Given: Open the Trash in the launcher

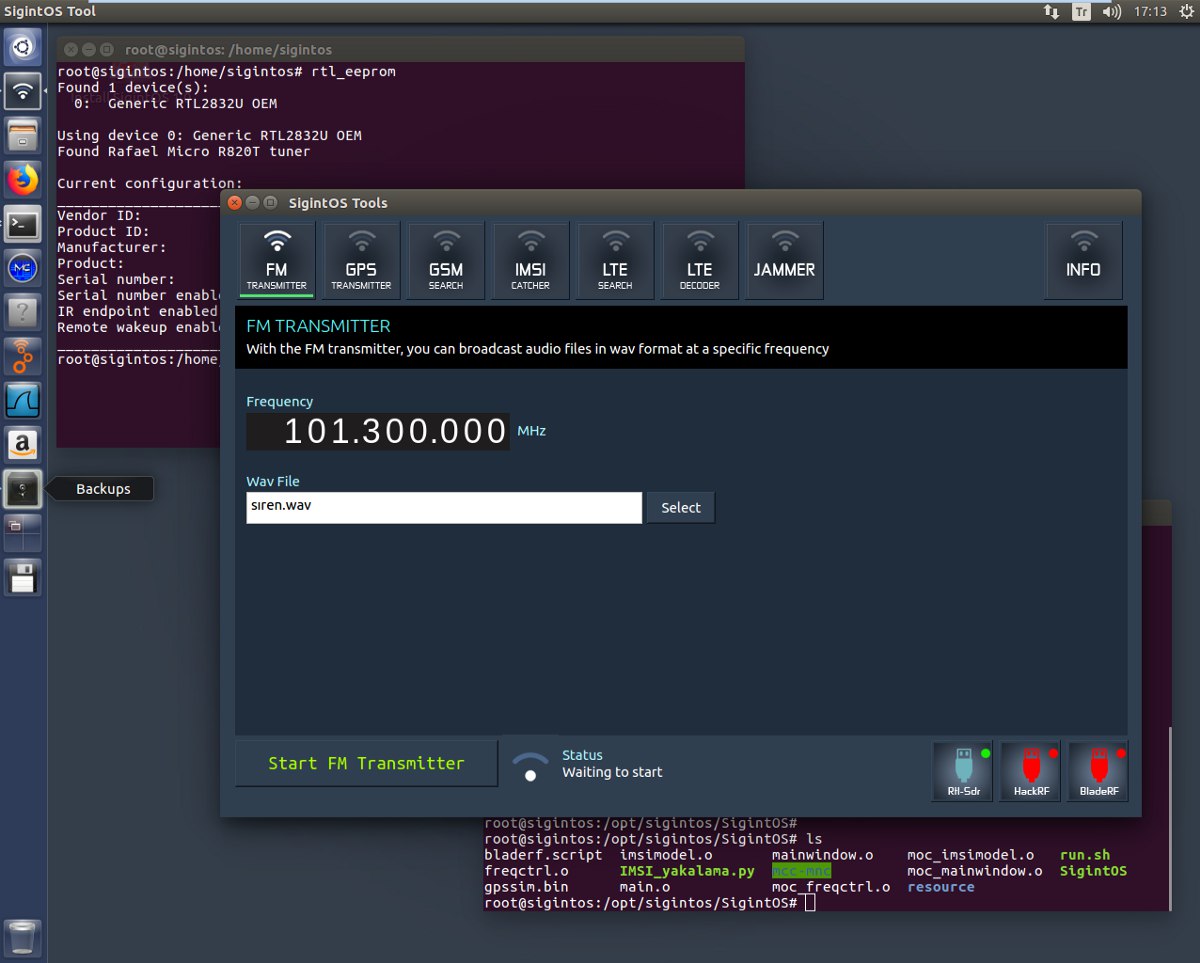Looking at the screenshot, I should (x=24, y=938).
